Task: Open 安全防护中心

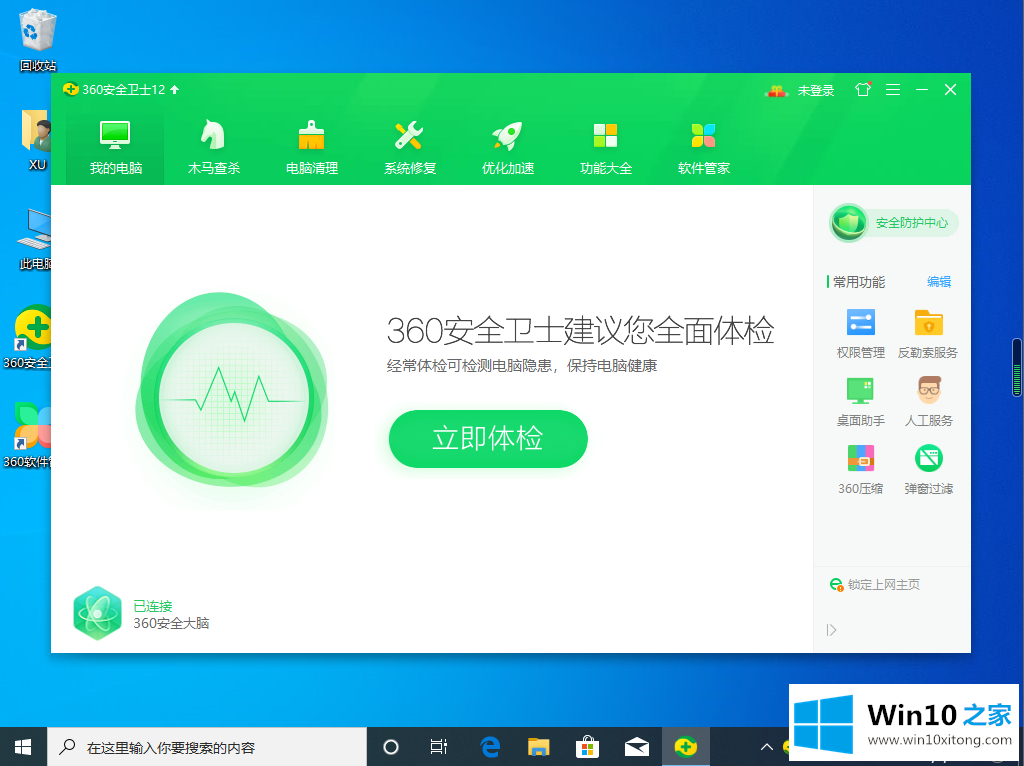Action: 893,223
